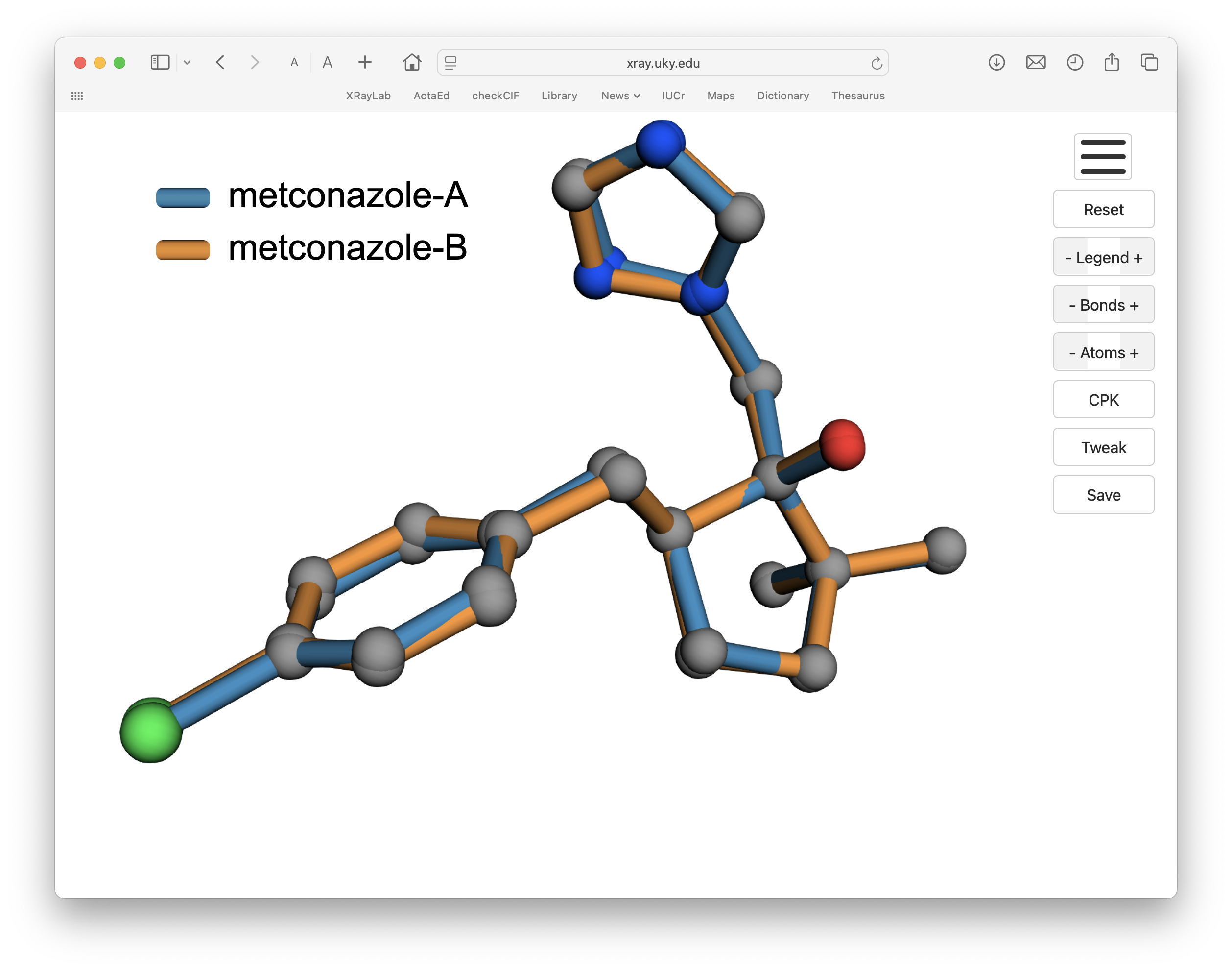Click the share icon
This screenshot has width=1232, height=971.
point(1112,62)
